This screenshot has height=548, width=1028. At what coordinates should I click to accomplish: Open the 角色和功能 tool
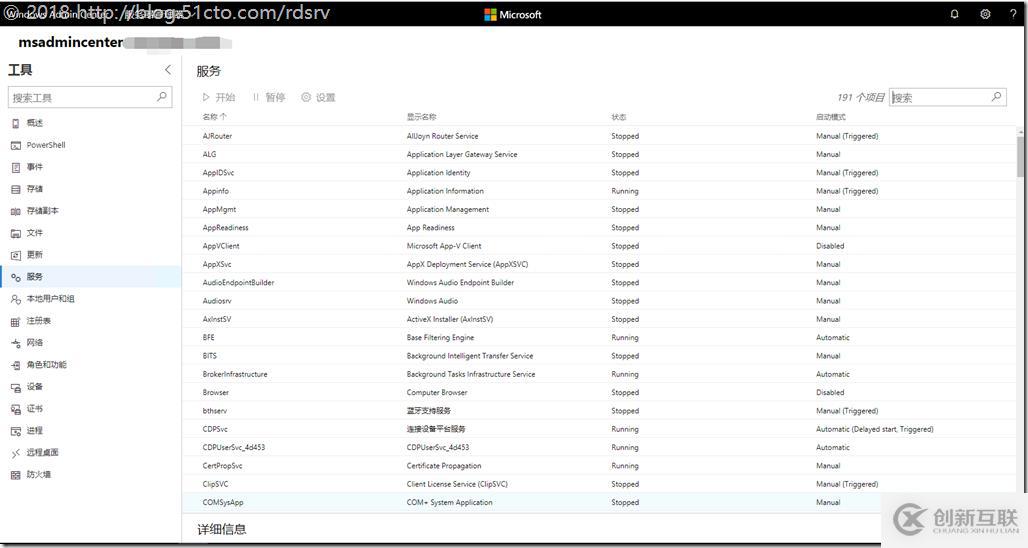(91, 364)
